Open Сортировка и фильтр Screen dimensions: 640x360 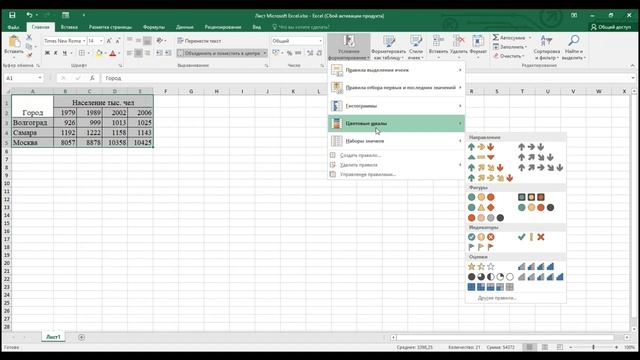pos(547,47)
